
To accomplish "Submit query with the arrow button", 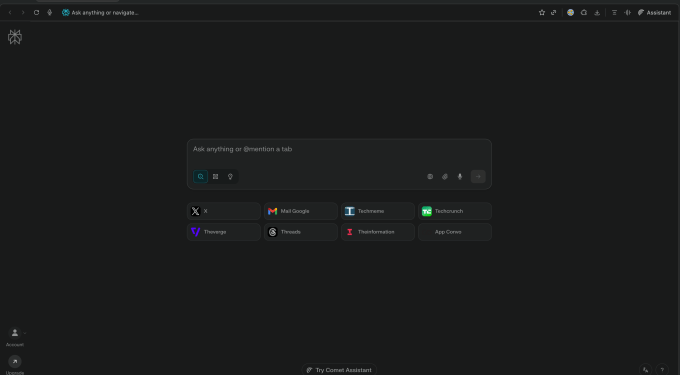I will click(x=478, y=176).
